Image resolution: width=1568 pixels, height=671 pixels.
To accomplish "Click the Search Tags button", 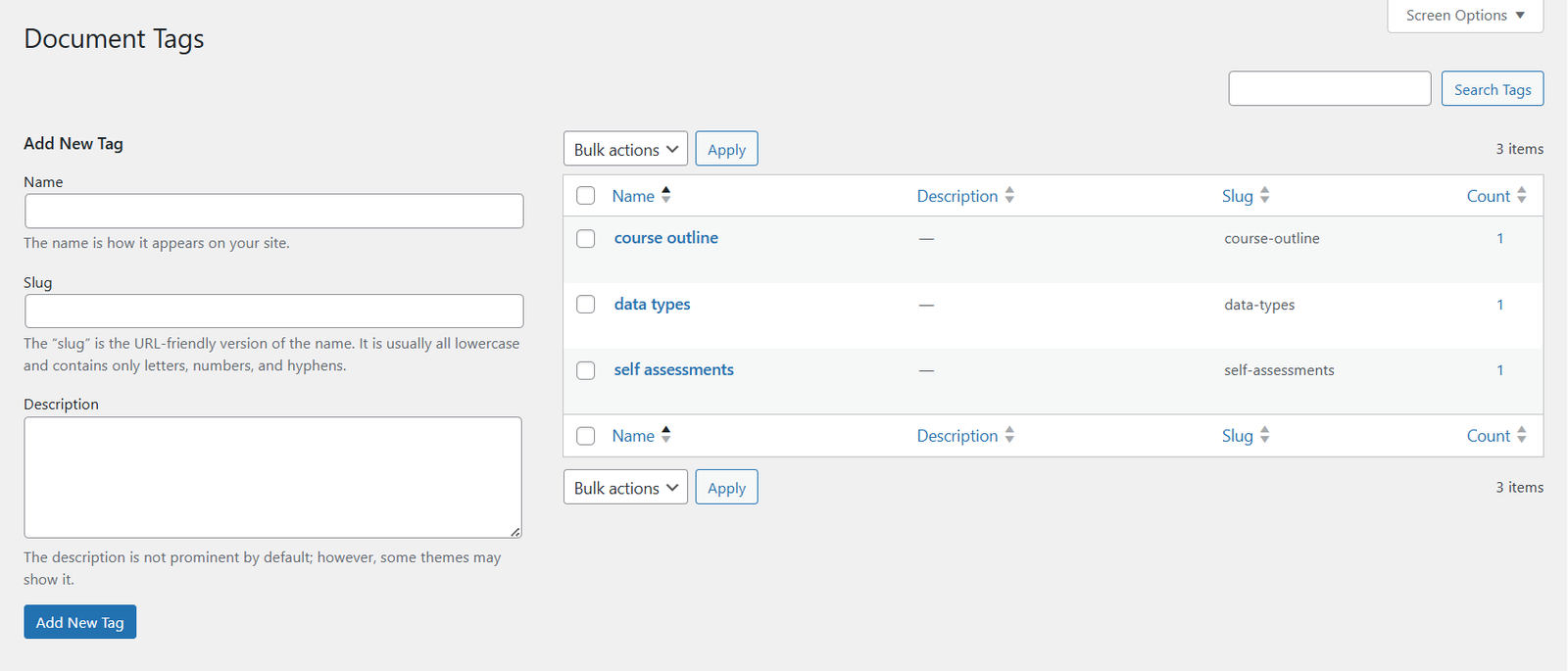I will click(x=1493, y=89).
